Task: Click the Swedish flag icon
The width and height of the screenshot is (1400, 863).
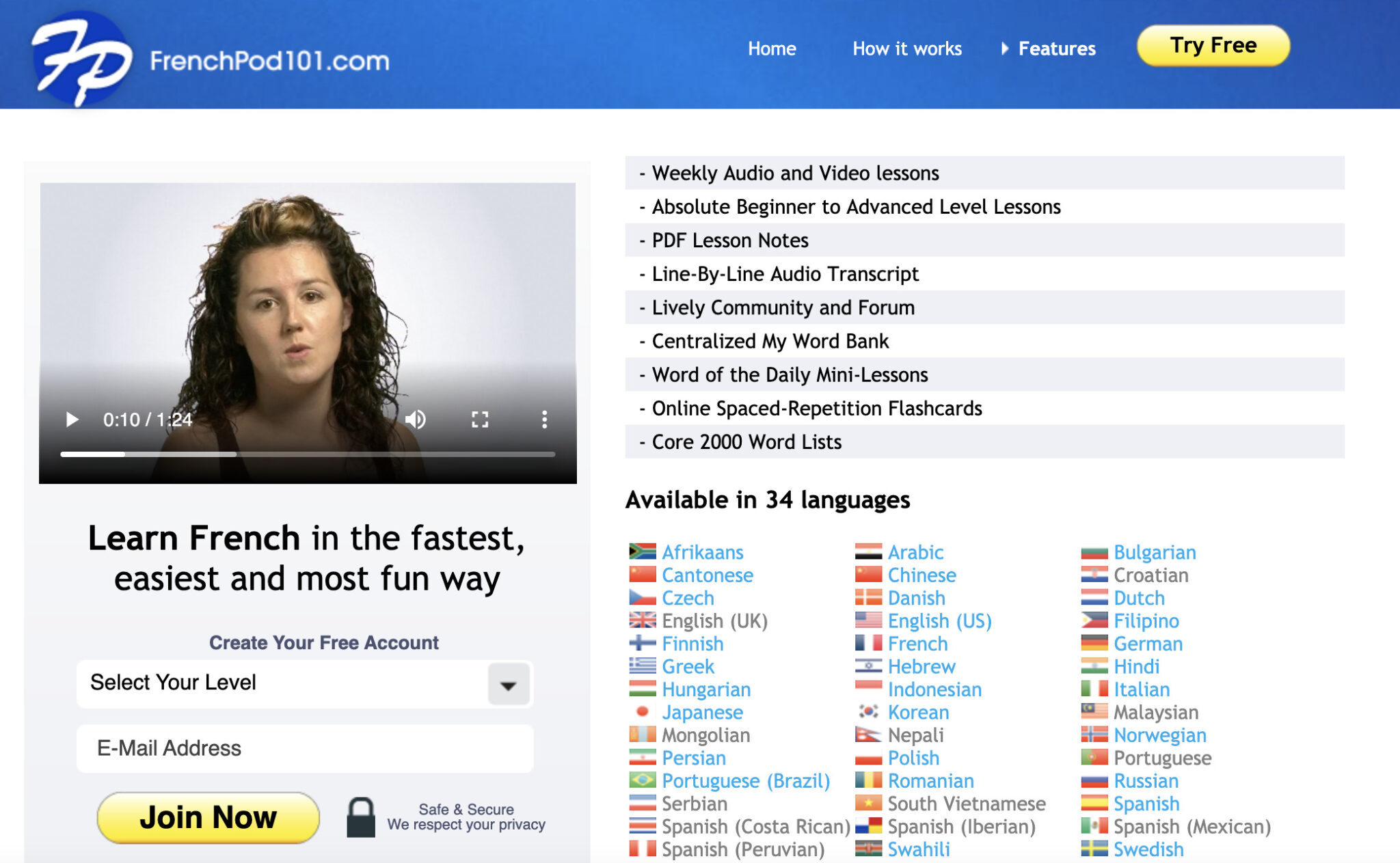Action: (1094, 849)
